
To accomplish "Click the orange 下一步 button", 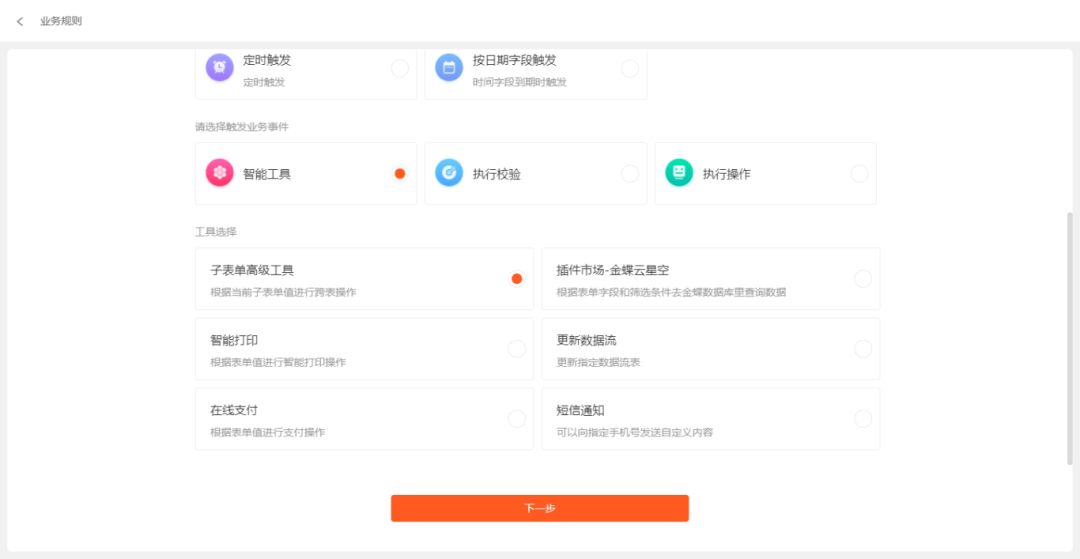I will (x=540, y=508).
